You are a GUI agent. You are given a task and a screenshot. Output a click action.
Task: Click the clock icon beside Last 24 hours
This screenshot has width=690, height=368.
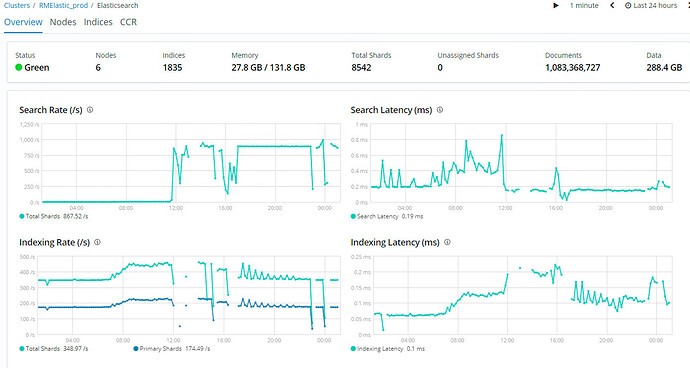click(628, 5)
